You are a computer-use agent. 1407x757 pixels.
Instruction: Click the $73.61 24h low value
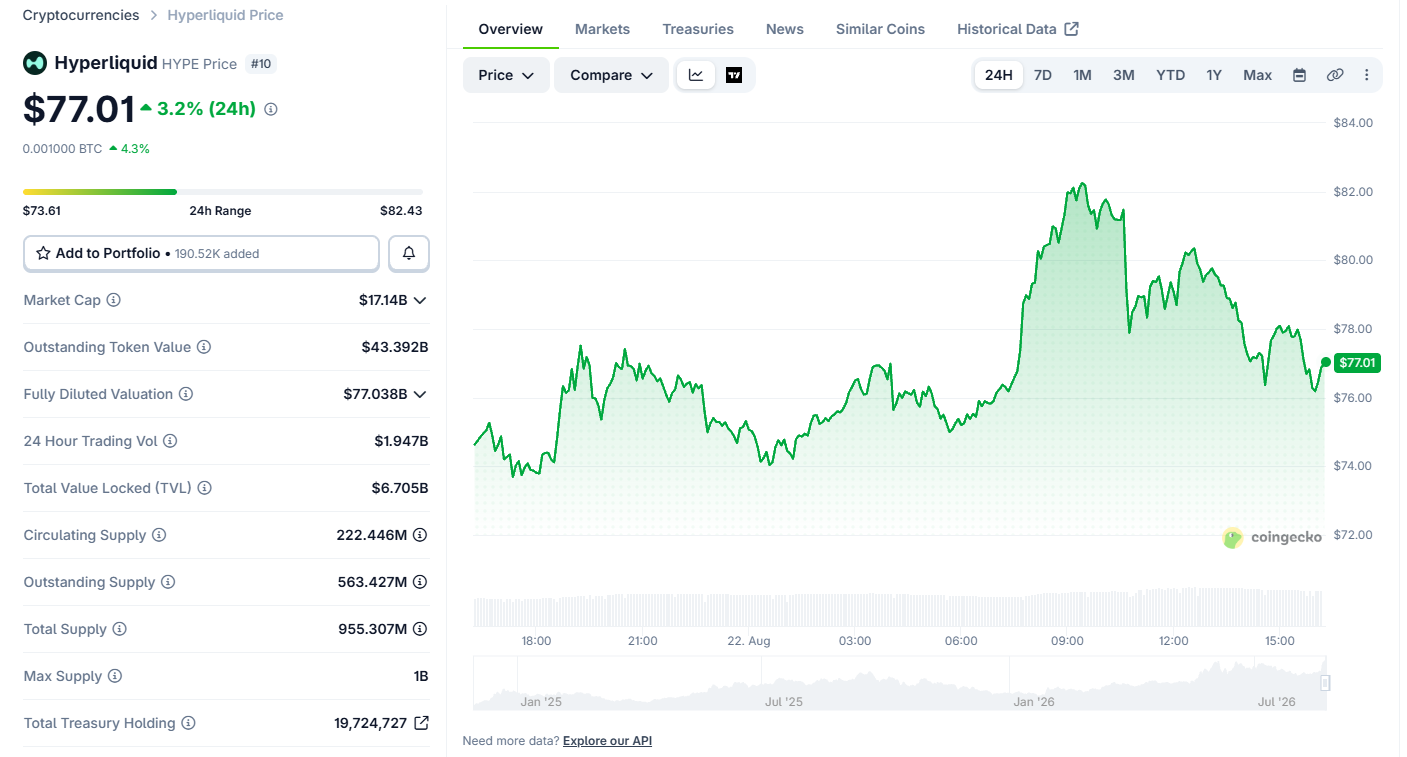click(x=42, y=211)
